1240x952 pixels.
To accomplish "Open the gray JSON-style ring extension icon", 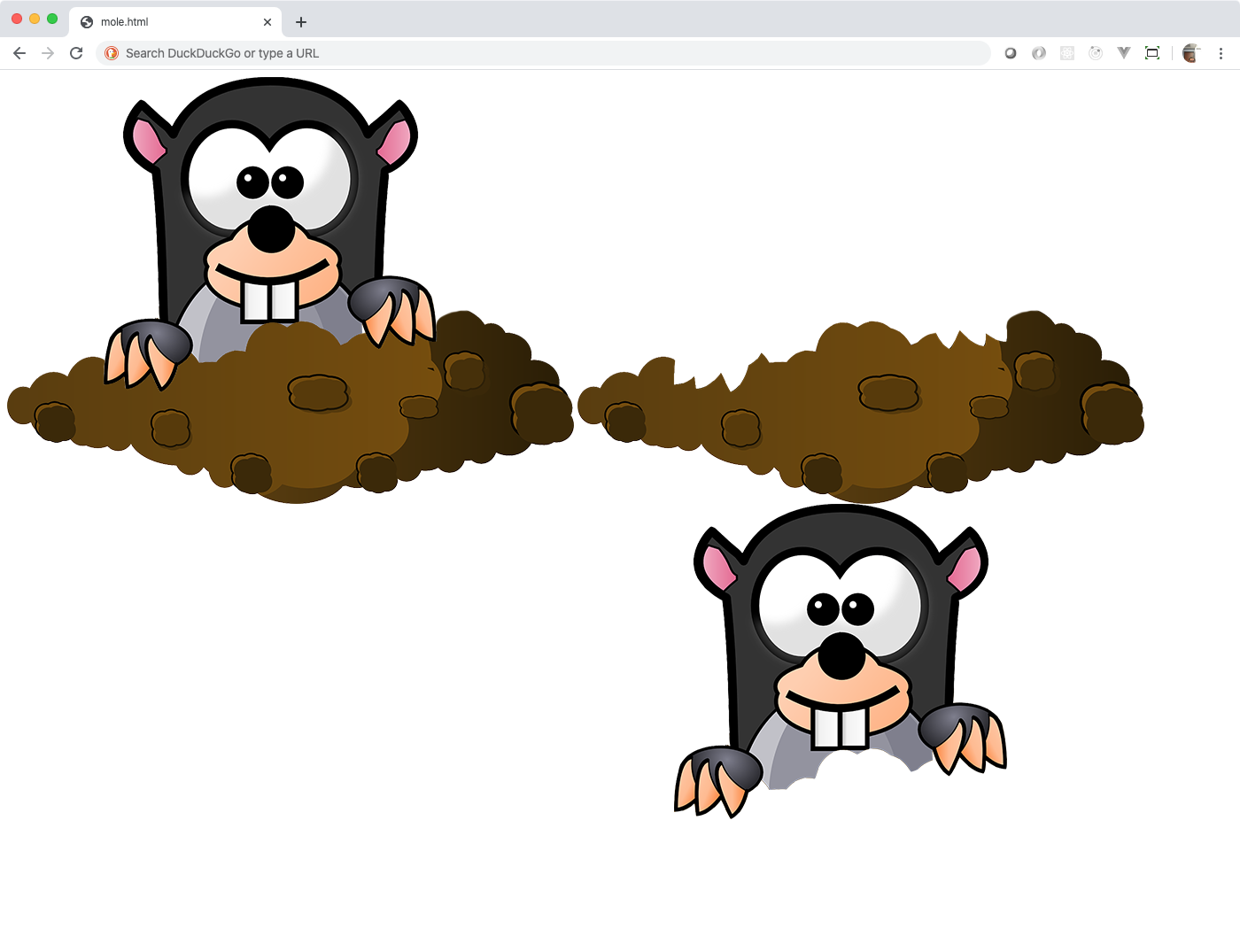I will [x=1039, y=53].
